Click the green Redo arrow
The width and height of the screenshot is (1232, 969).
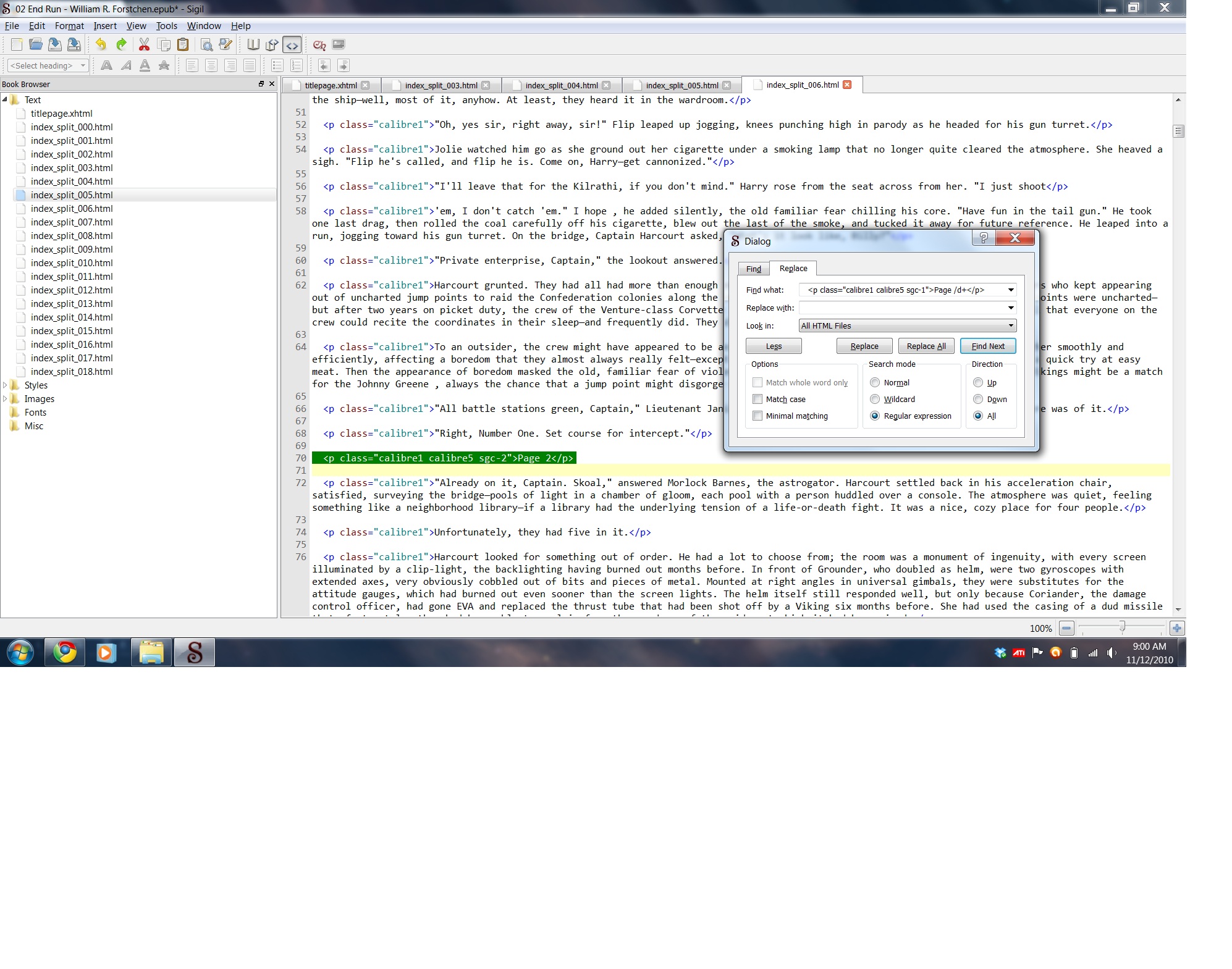(x=121, y=44)
